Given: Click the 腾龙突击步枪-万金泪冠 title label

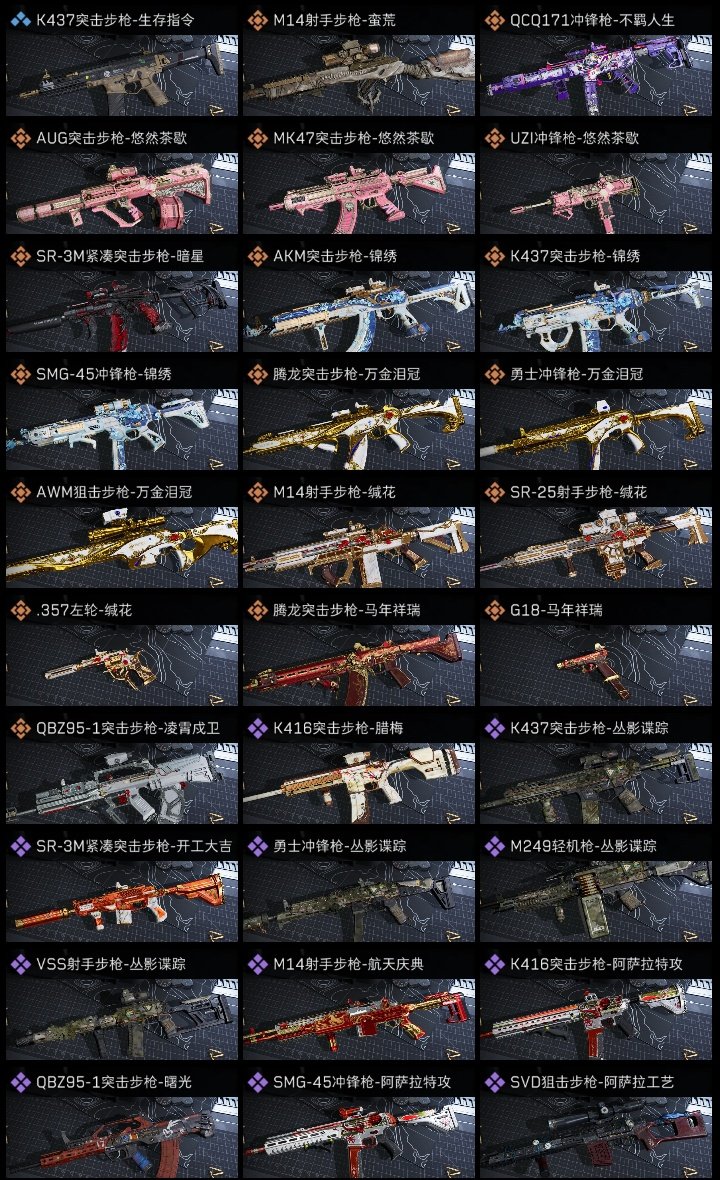Looking at the screenshot, I should tap(346, 374).
